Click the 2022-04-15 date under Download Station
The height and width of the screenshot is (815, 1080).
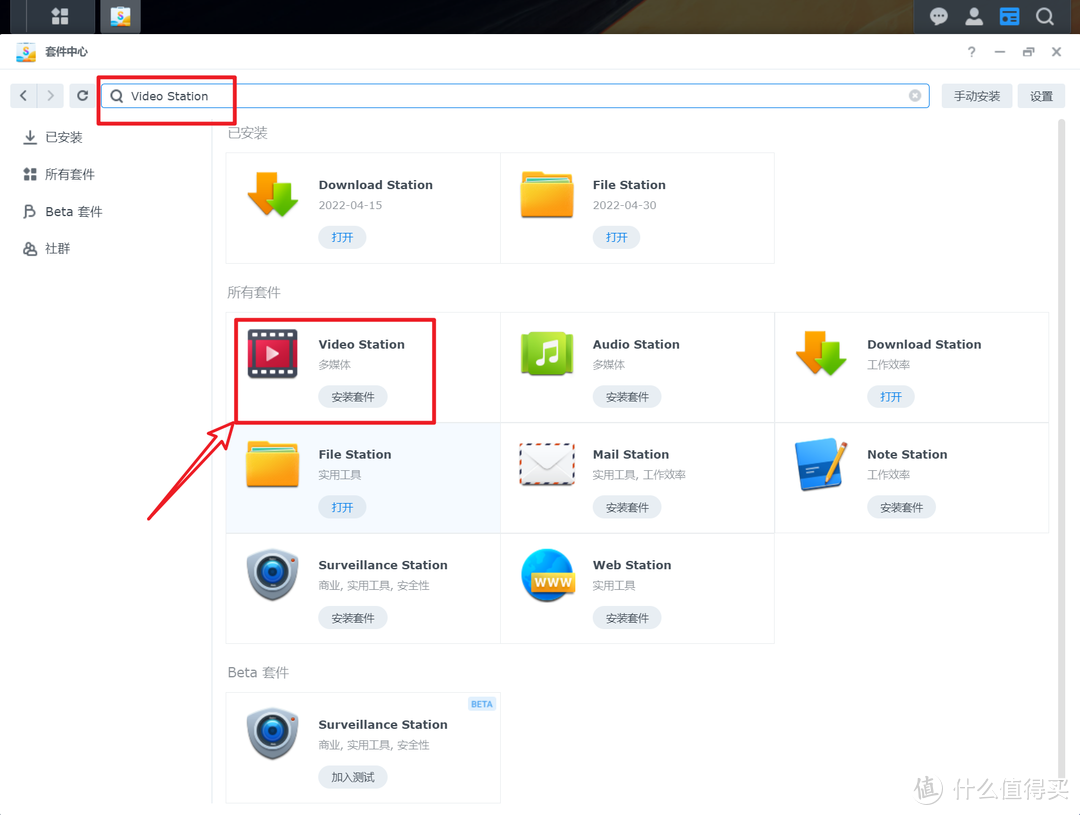click(x=350, y=205)
